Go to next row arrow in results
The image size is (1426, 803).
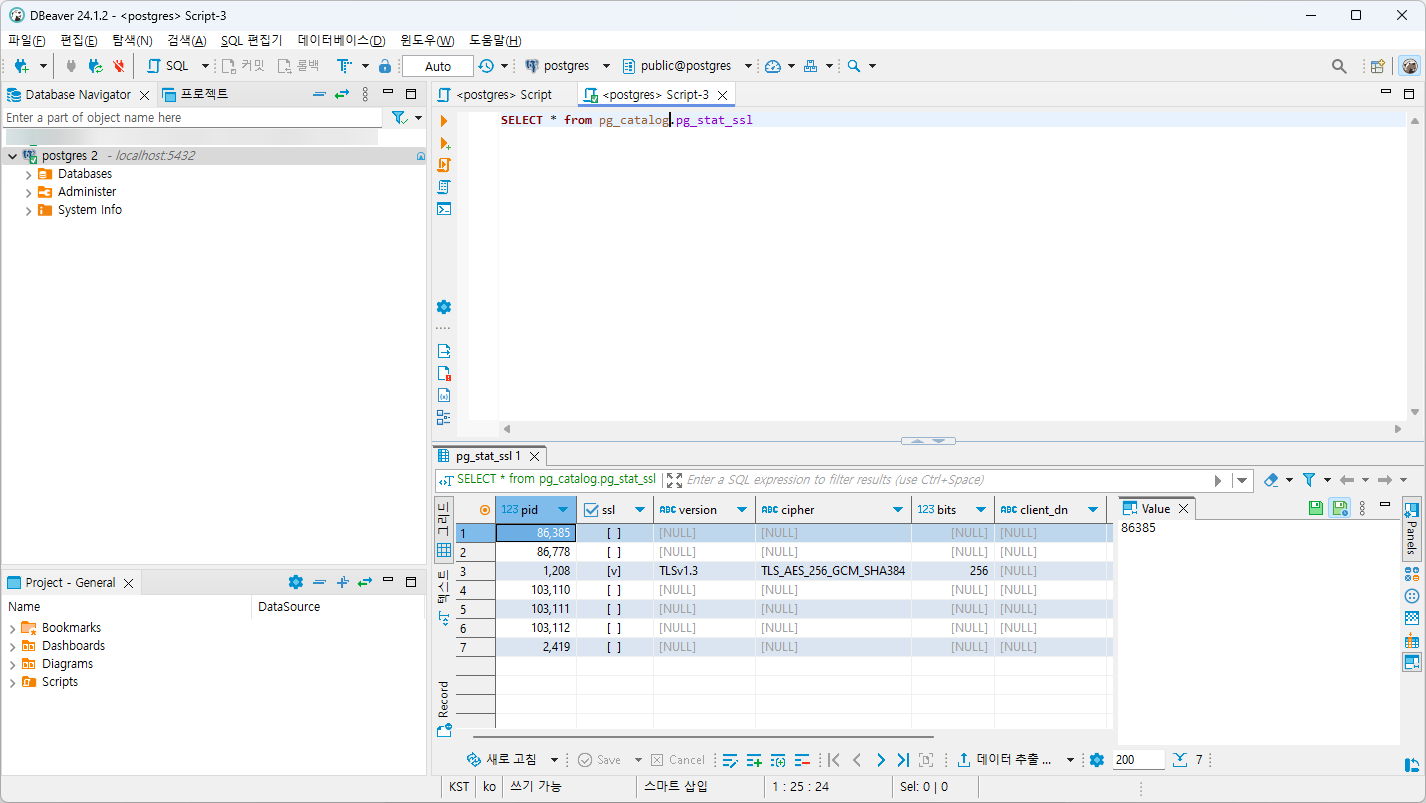pos(880,760)
